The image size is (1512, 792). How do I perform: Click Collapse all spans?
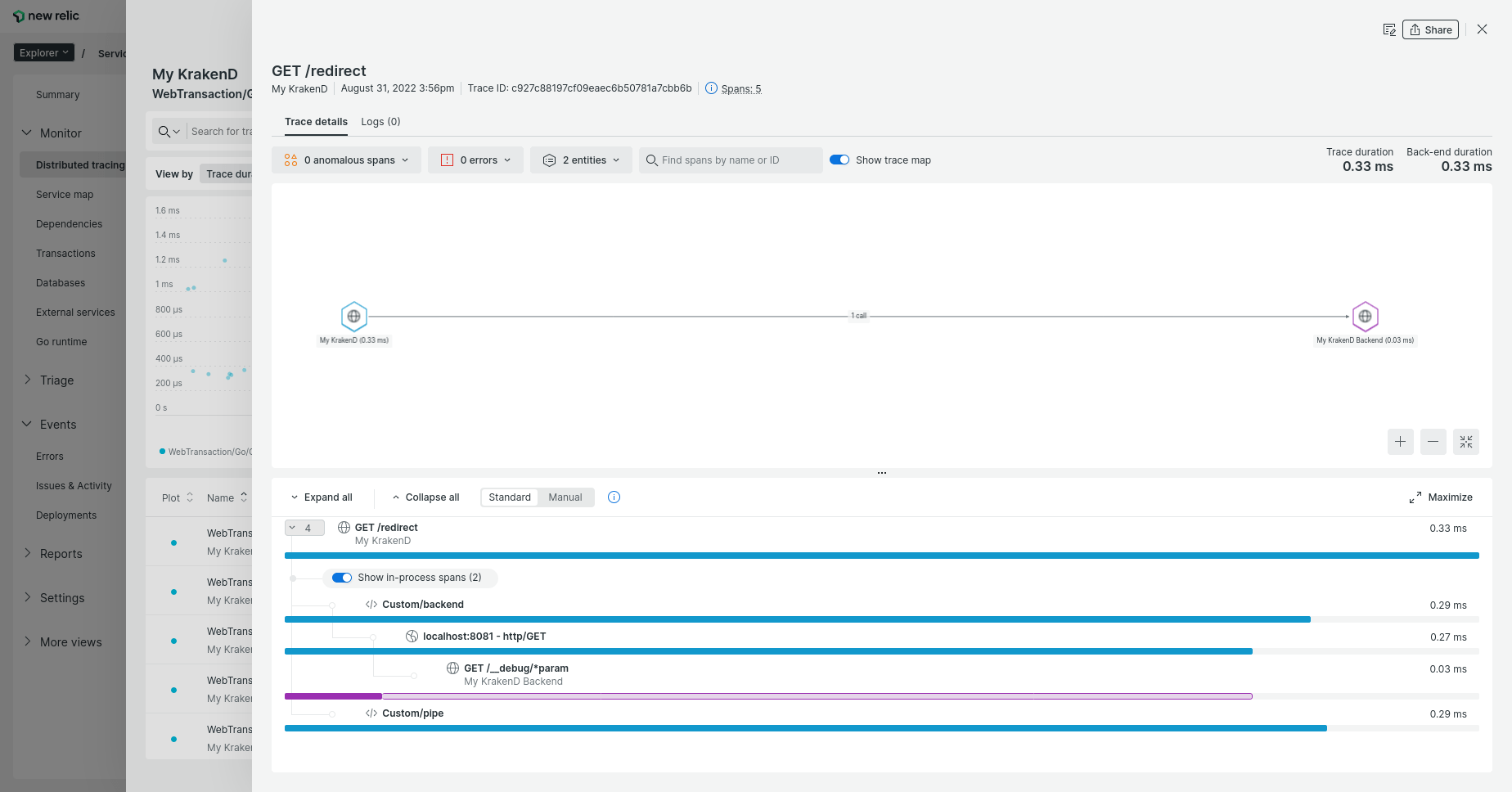coord(425,497)
